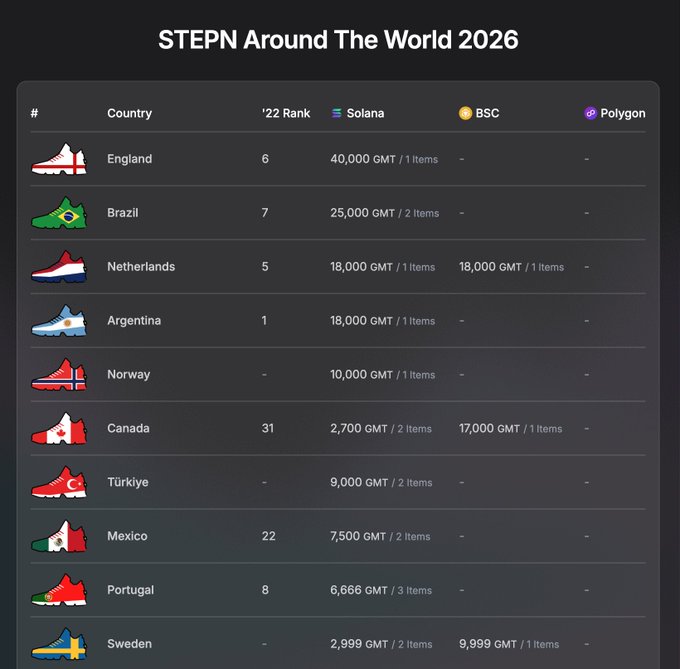Click Portugal's 6,666 GMT Solana value

click(359, 590)
